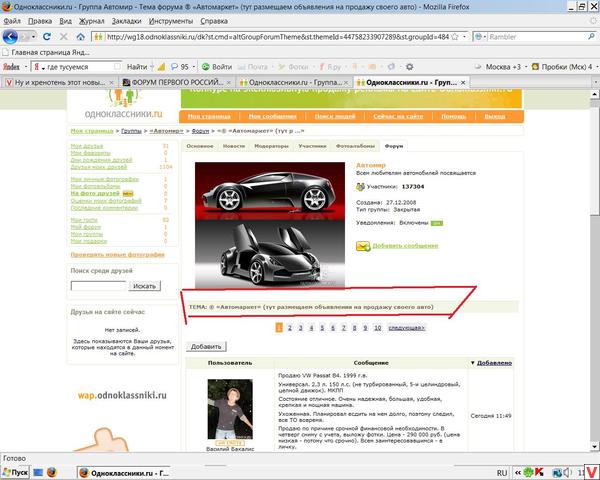Close the 'ФОРУМ ПЕРВОГО РОССИЙ...' tab
This screenshot has height=480, width=600.
(228, 82)
